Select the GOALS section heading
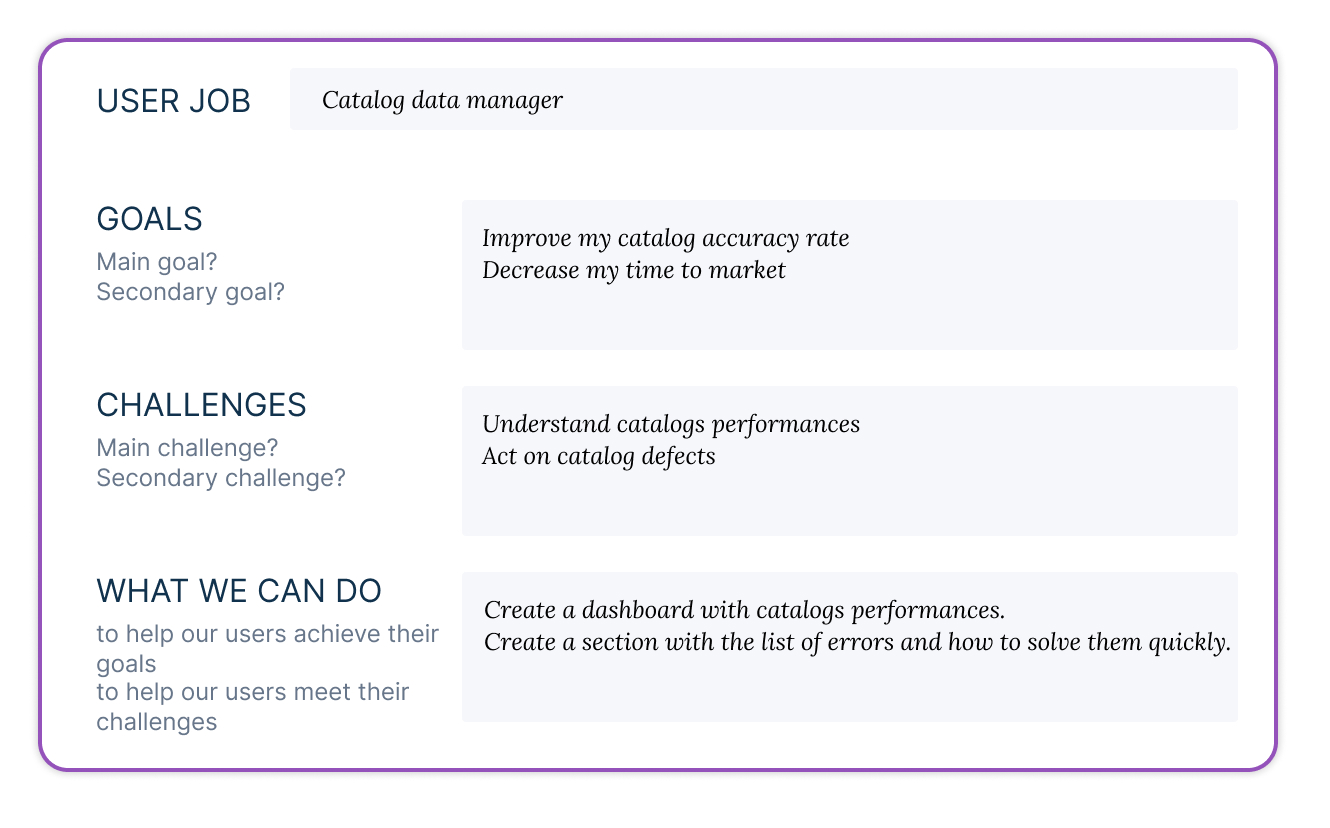This screenshot has height=828, width=1330. click(149, 219)
